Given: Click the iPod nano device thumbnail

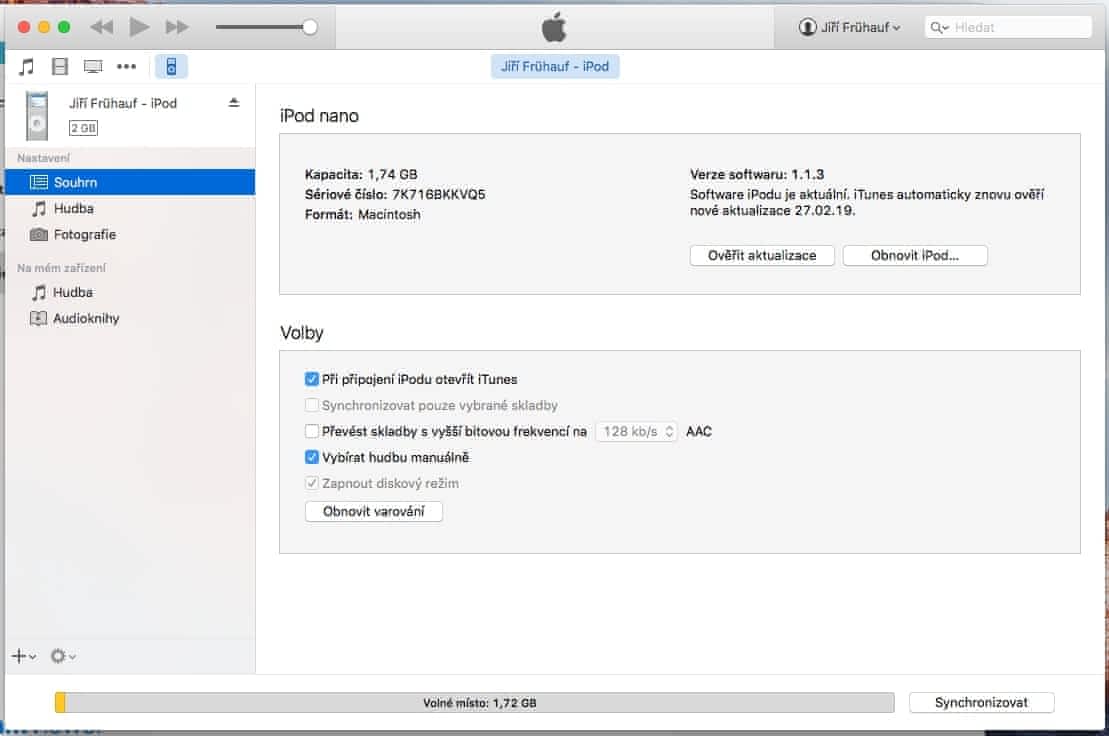Looking at the screenshot, I should [37, 116].
